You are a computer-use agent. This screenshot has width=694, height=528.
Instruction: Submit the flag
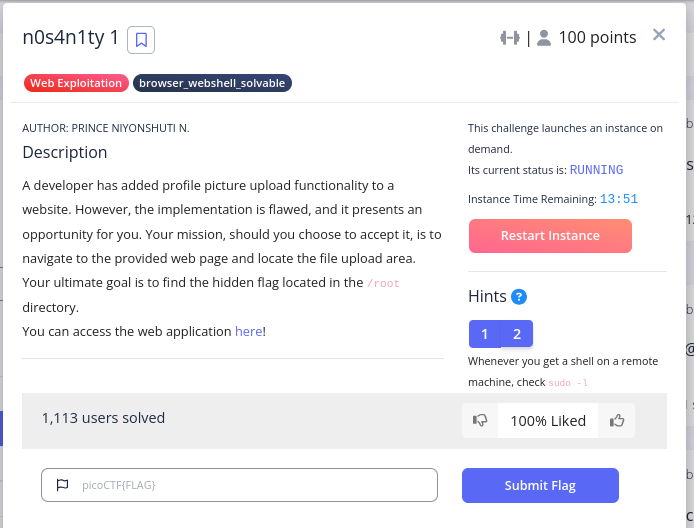(540, 485)
